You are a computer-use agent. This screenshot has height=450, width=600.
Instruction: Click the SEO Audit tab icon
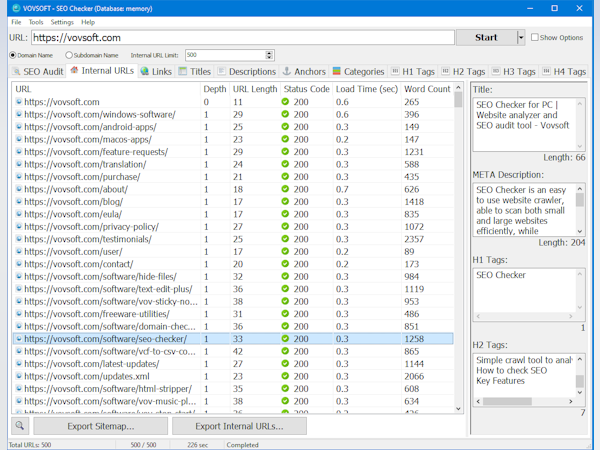(16, 72)
